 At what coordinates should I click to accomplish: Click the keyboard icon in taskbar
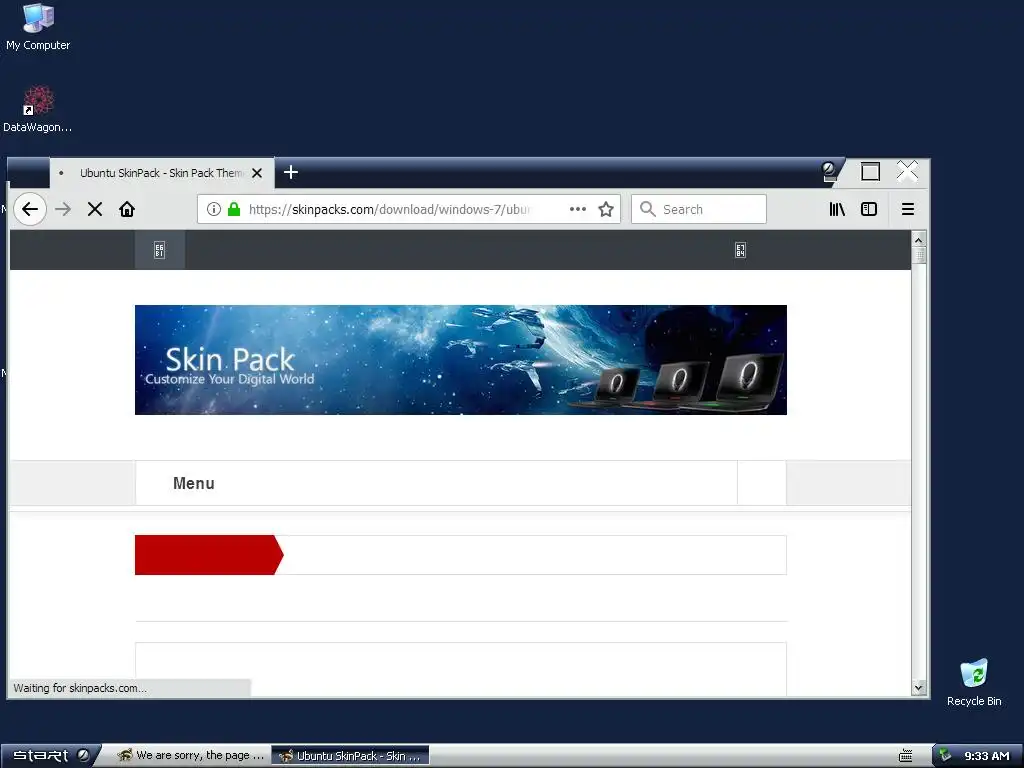pos(905,756)
